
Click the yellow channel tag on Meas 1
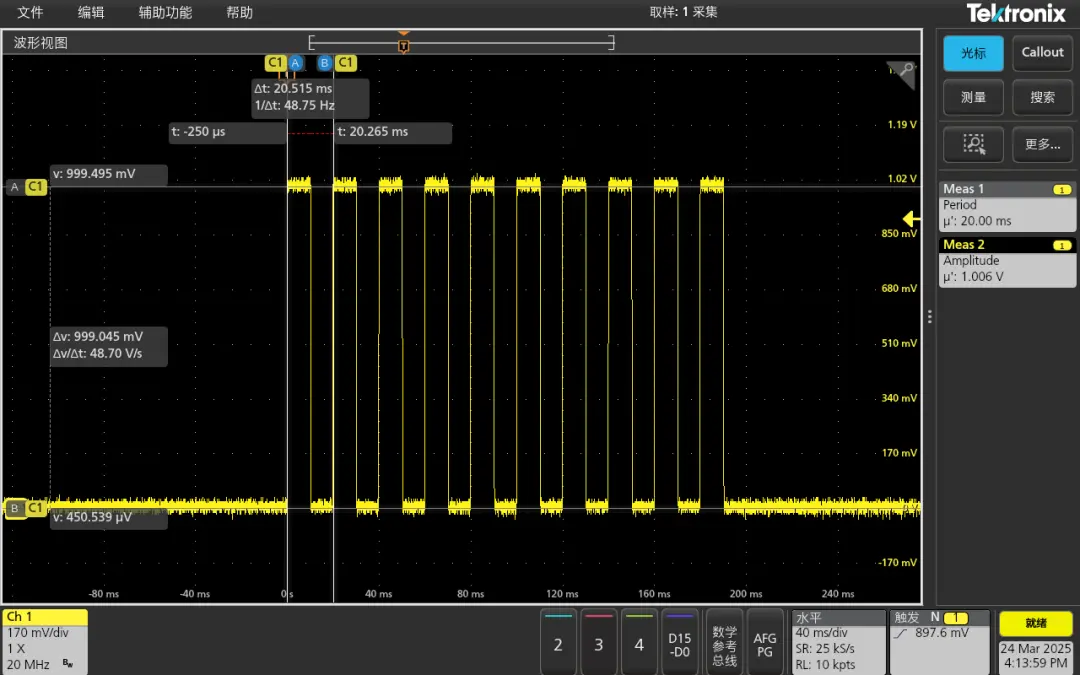(1062, 189)
